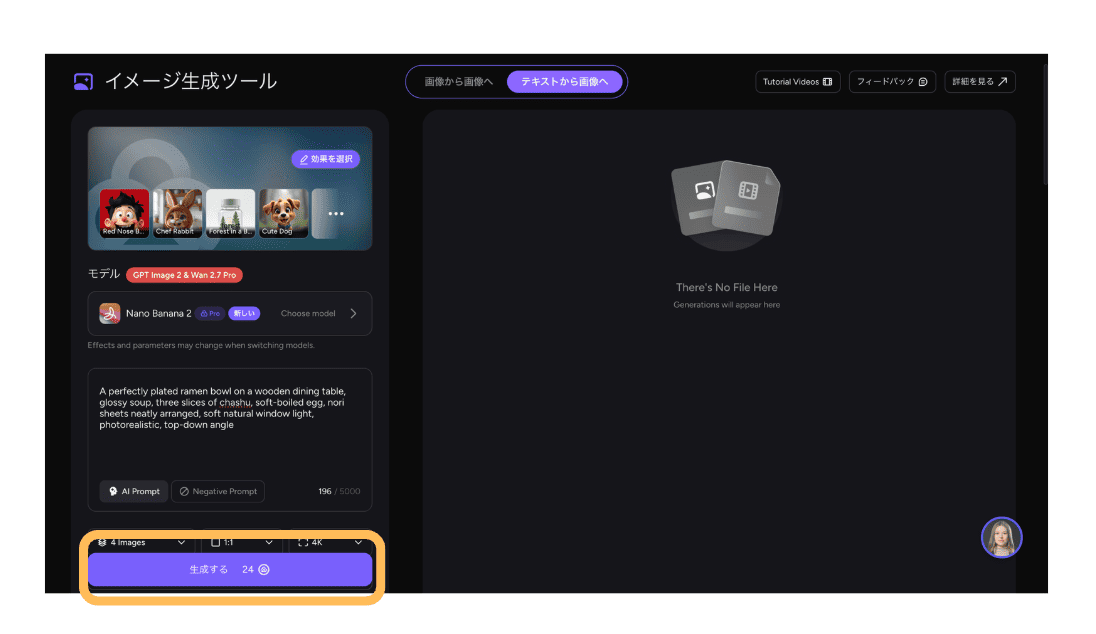Open the フィードバック feedback form

tap(892, 82)
